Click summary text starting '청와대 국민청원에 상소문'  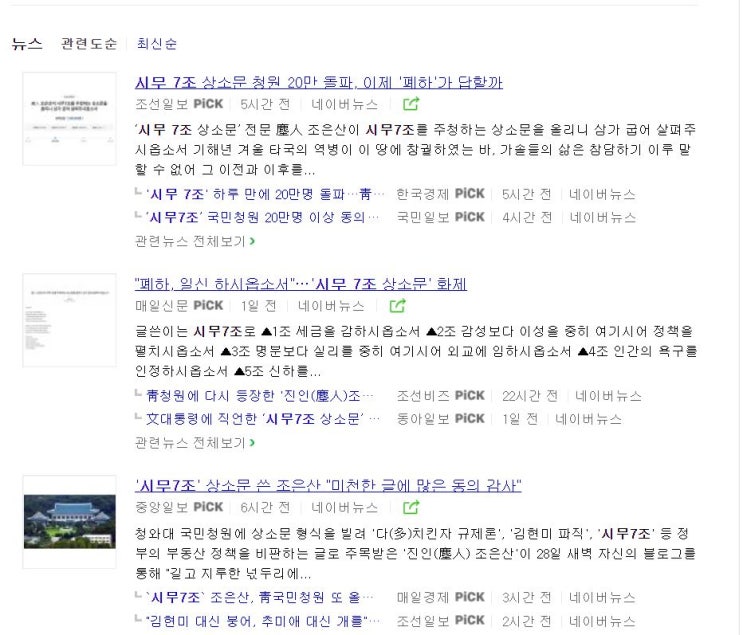tap(416, 553)
